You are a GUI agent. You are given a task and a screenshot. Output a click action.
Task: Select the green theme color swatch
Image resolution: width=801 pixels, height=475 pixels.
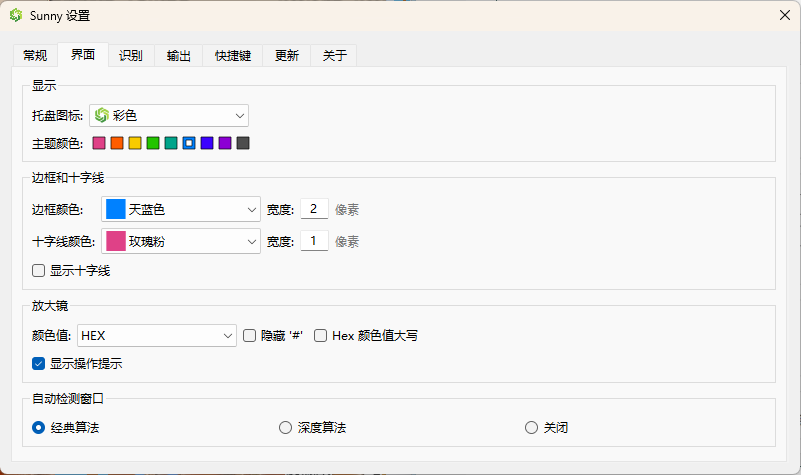click(x=153, y=143)
